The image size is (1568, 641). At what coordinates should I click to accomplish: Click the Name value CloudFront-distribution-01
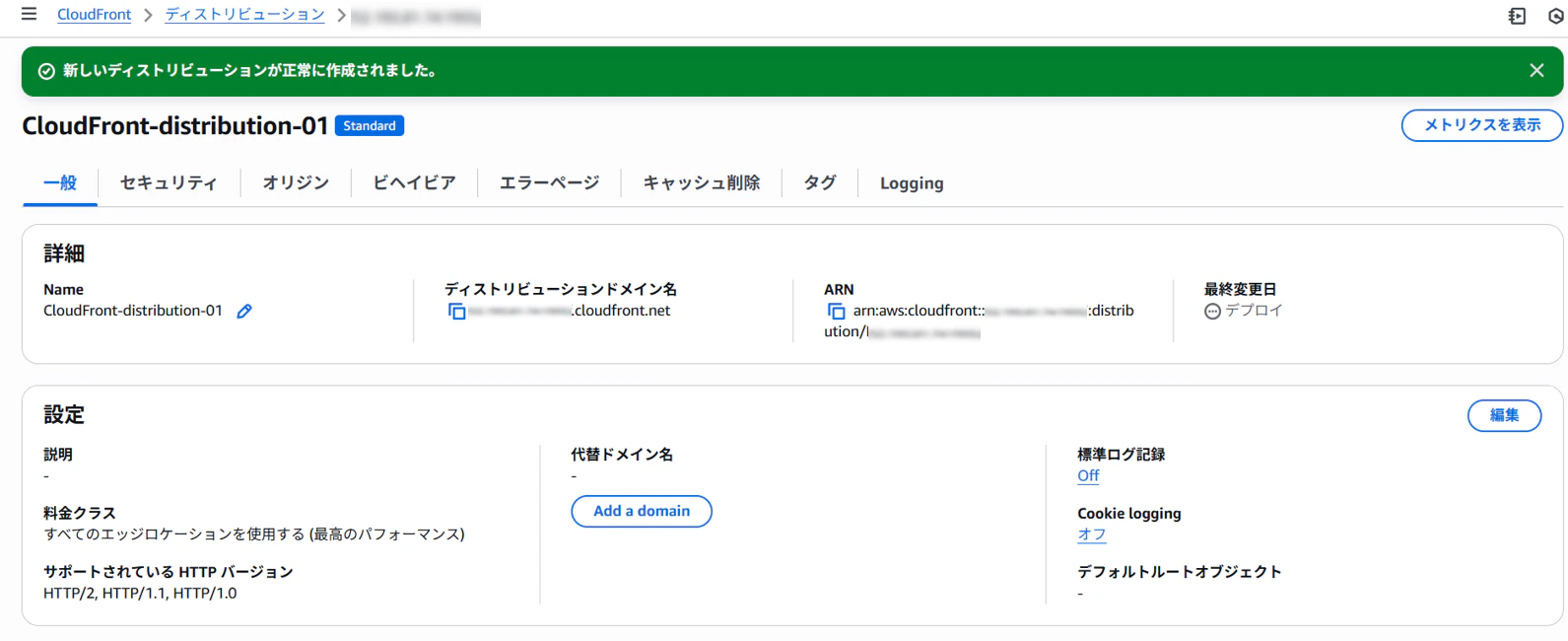click(133, 311)
